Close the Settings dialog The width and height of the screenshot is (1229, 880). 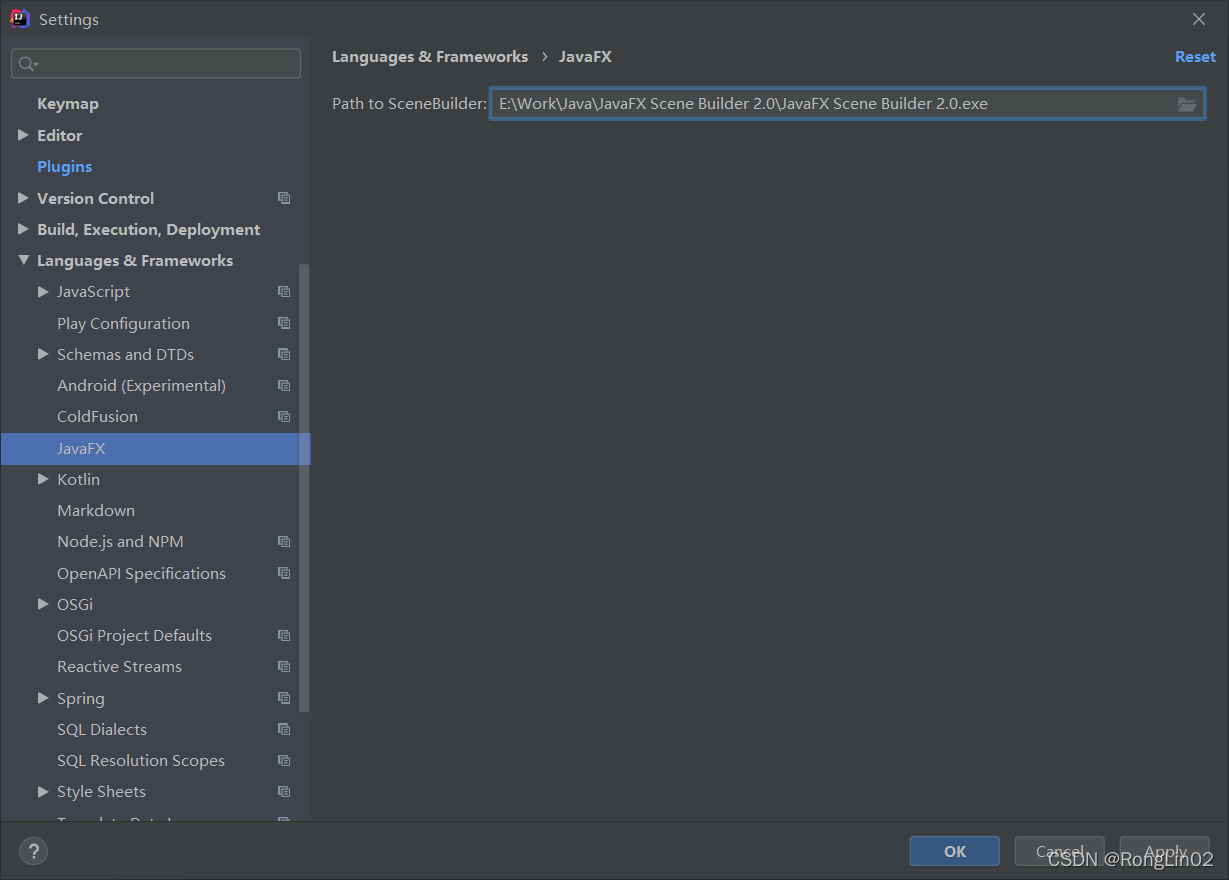coord(1199,19)
